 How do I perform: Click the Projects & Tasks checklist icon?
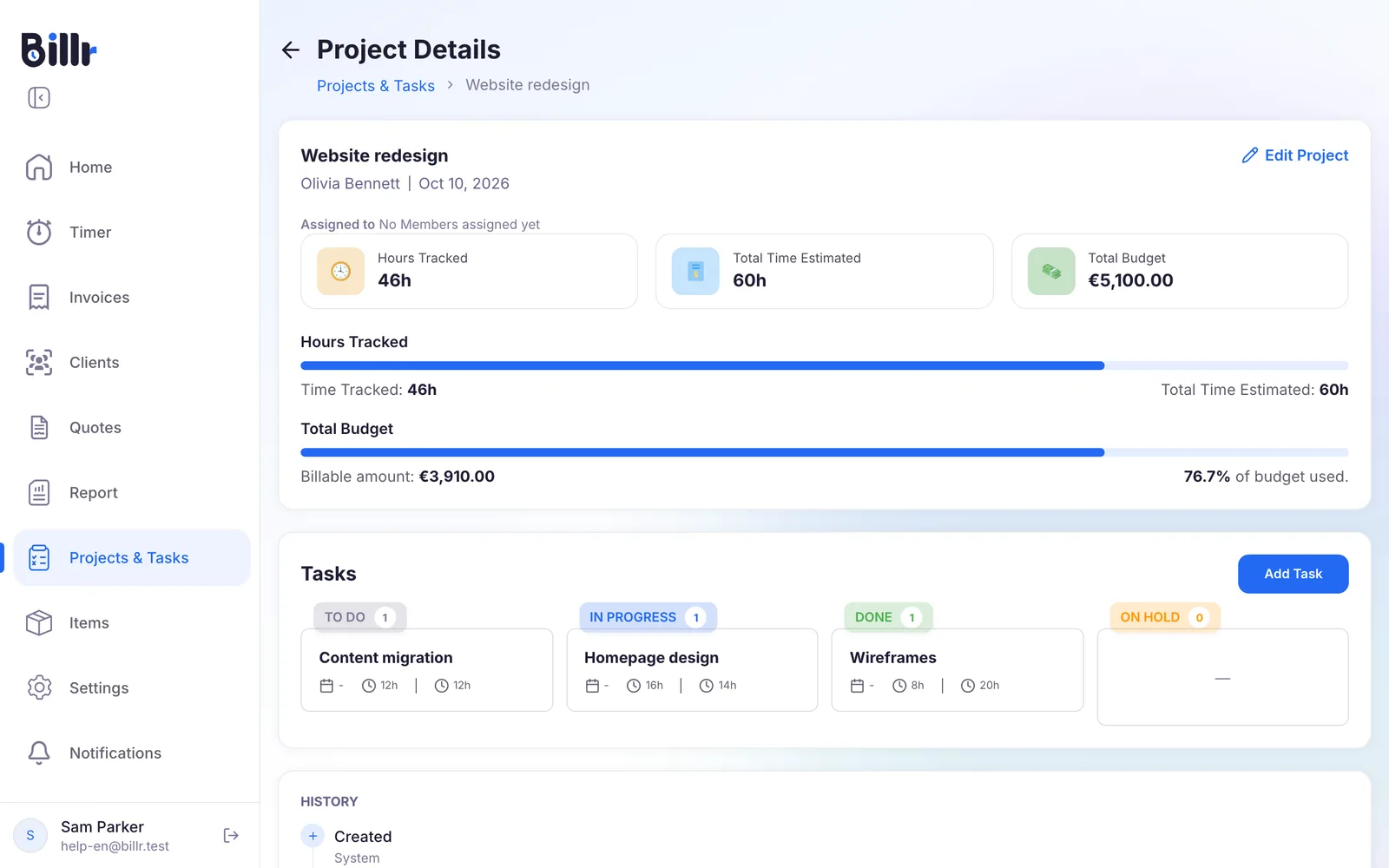click(x=39, y=557)
